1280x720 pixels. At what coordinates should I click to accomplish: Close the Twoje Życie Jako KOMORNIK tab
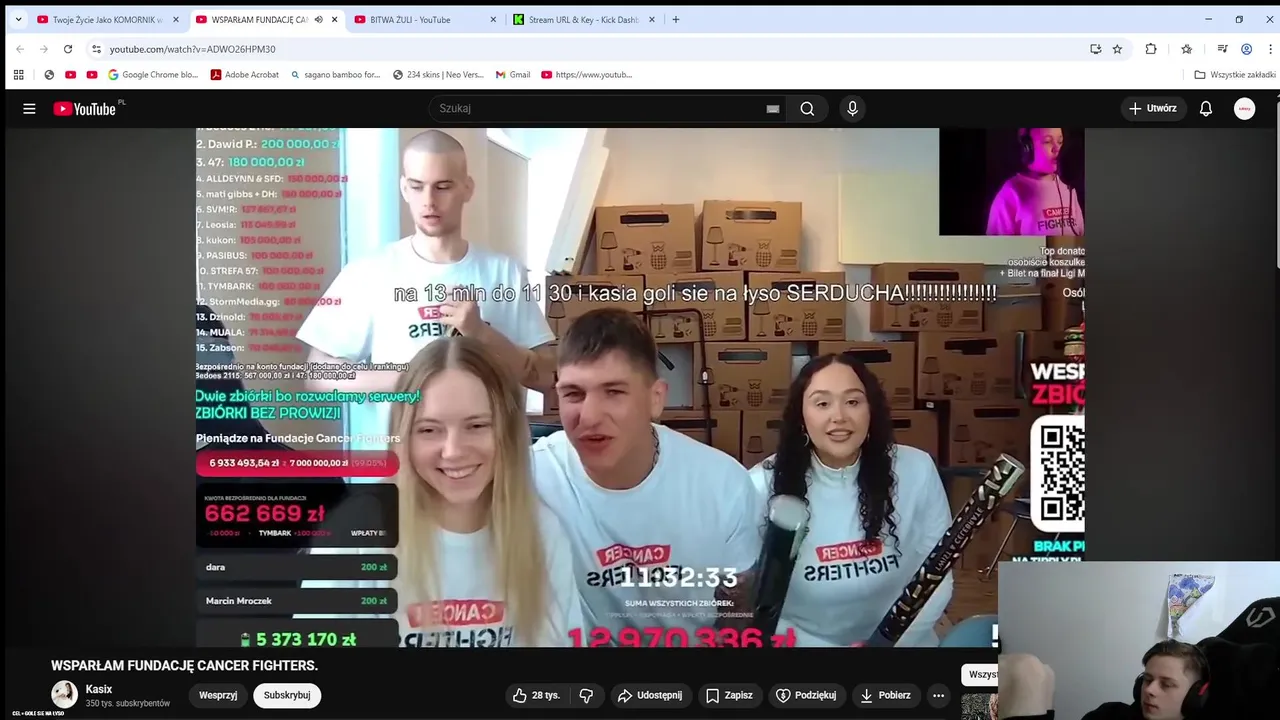[x=176, y=19]
